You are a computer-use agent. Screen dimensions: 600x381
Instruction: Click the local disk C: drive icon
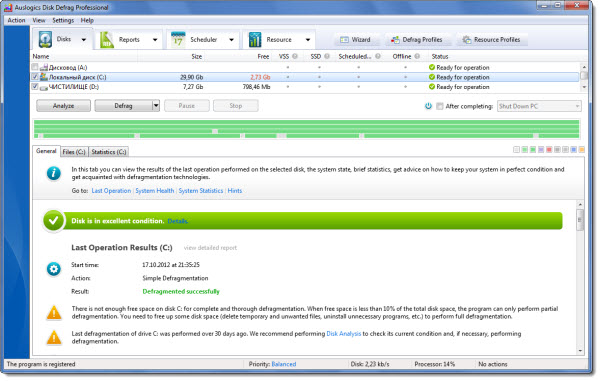click(x=44, y=77)
